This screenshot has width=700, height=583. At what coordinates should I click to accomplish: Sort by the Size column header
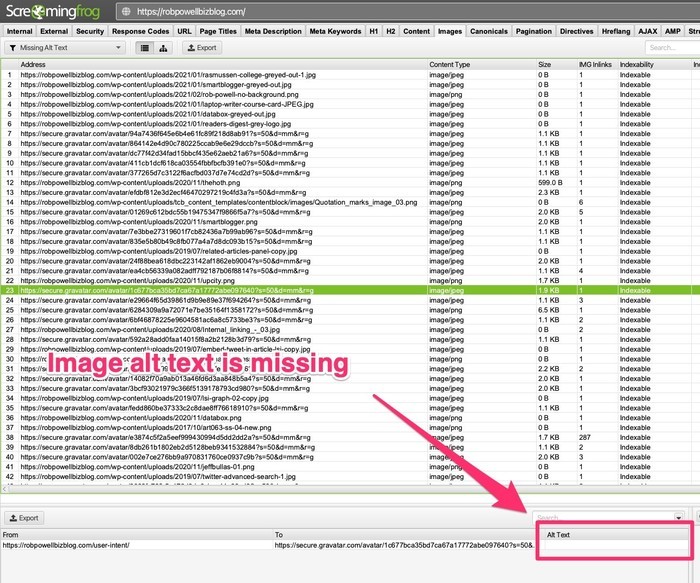[556, 64]
